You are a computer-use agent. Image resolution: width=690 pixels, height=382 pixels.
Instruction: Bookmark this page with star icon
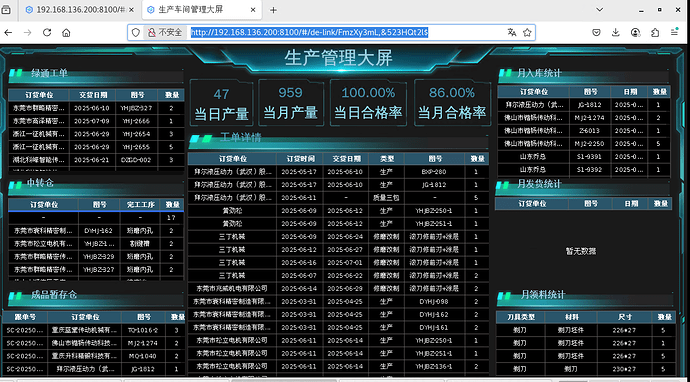pos(527,33)
